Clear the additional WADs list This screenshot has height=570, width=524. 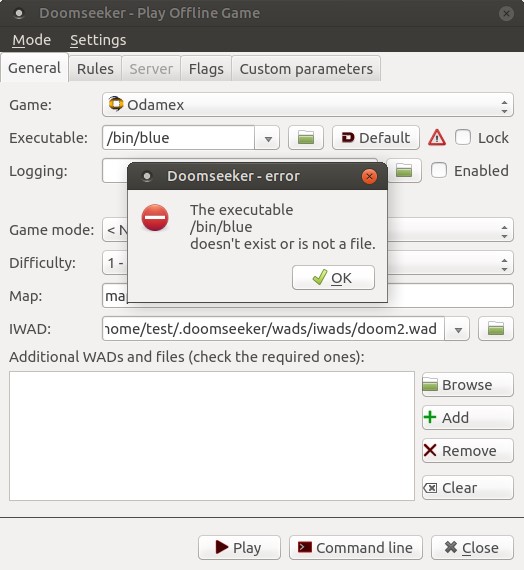[468, 487]
